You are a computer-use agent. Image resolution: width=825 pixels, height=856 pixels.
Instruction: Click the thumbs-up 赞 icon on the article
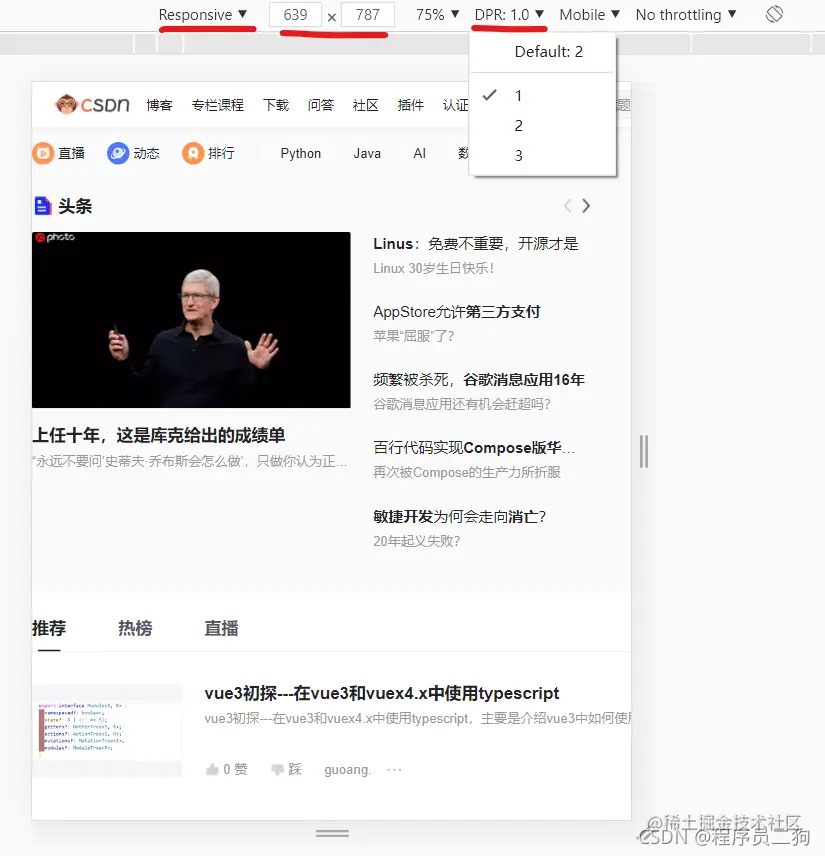pos(211,769)
